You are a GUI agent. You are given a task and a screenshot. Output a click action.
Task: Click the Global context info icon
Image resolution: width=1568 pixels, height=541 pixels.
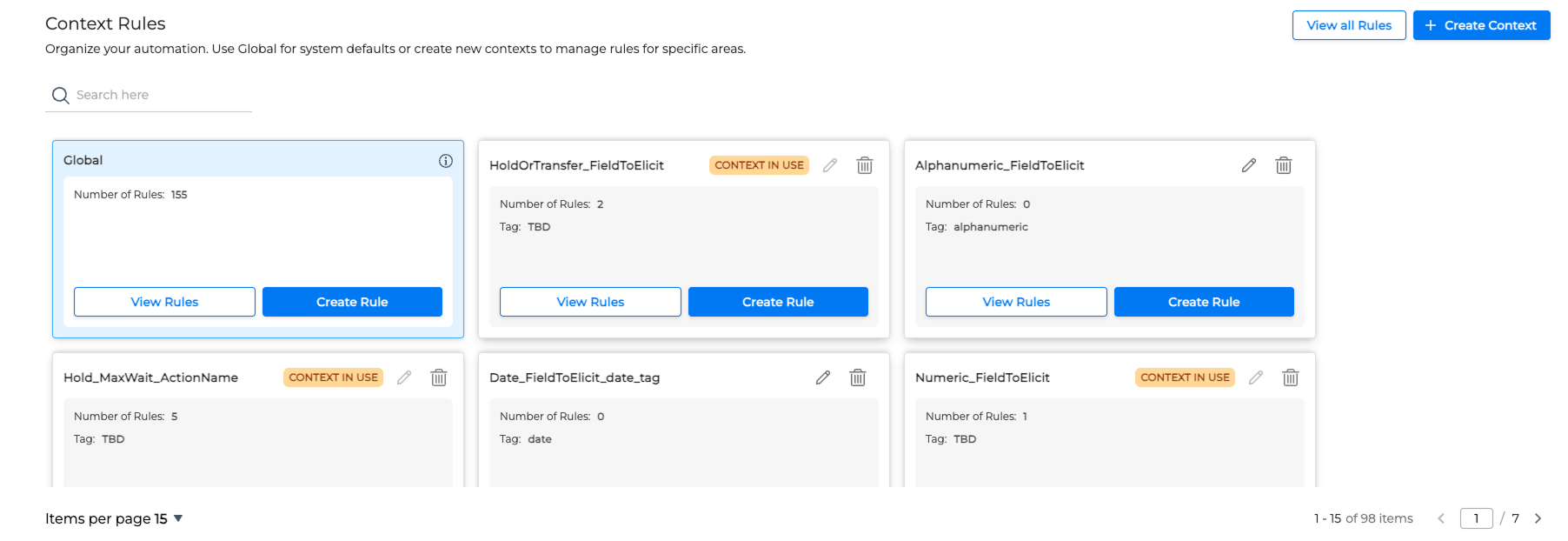pos(446,161)
